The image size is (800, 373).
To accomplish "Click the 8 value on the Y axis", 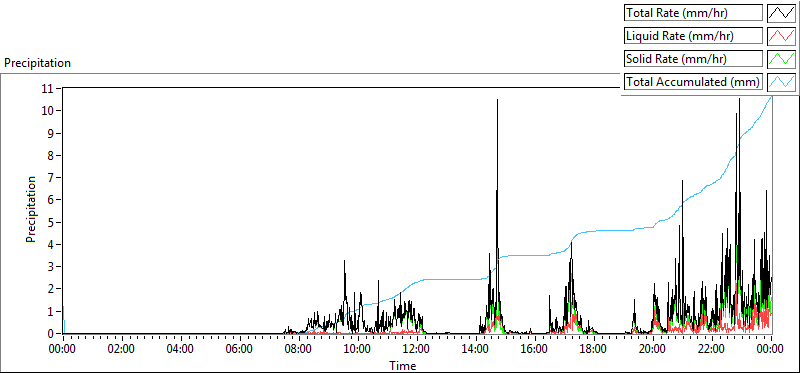I will [52, 155].
